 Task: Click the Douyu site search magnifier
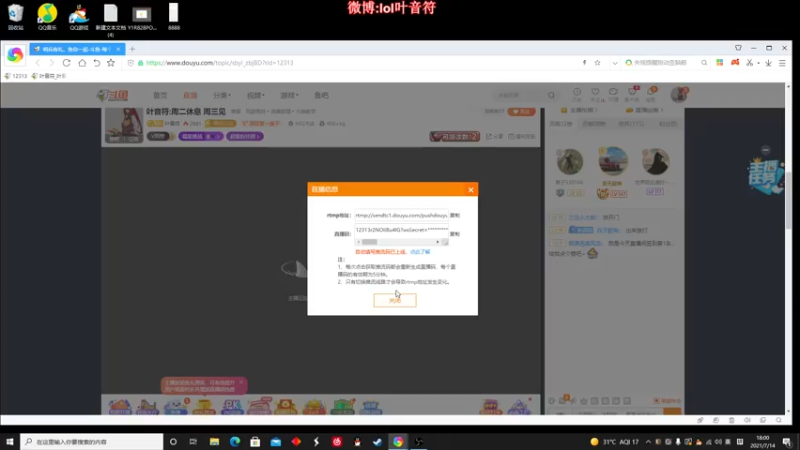551,95
